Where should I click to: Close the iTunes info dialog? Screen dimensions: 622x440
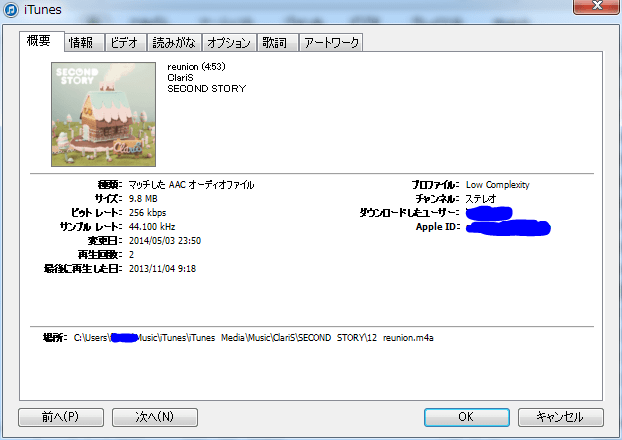pyautogui.click(x=596, y=6)
